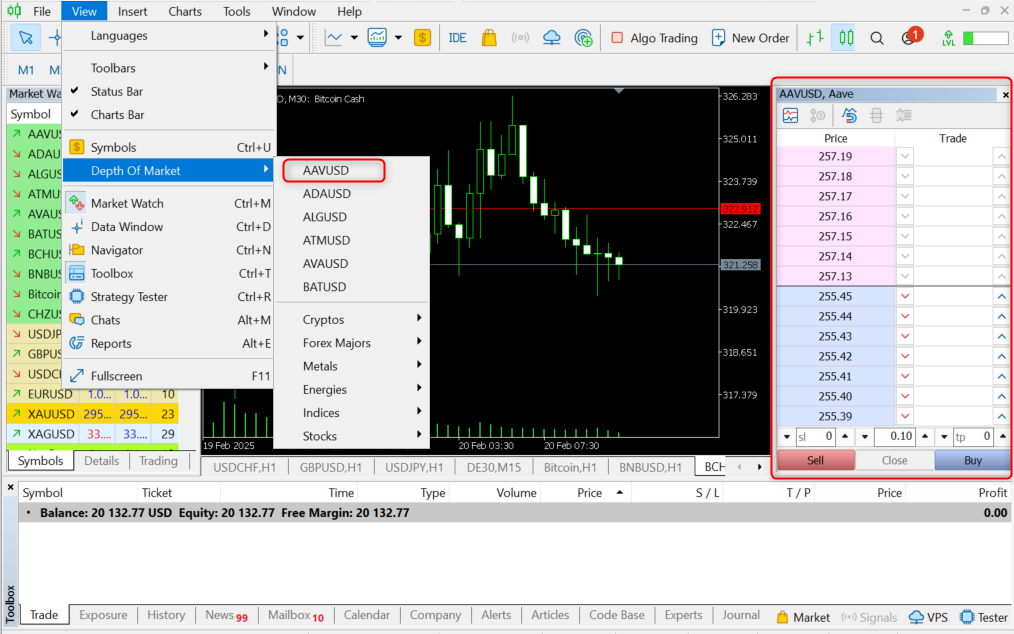Screen dimensions: 1014x634
Task: Expand the Stocks submenu
Action: [x=352, y=436]
